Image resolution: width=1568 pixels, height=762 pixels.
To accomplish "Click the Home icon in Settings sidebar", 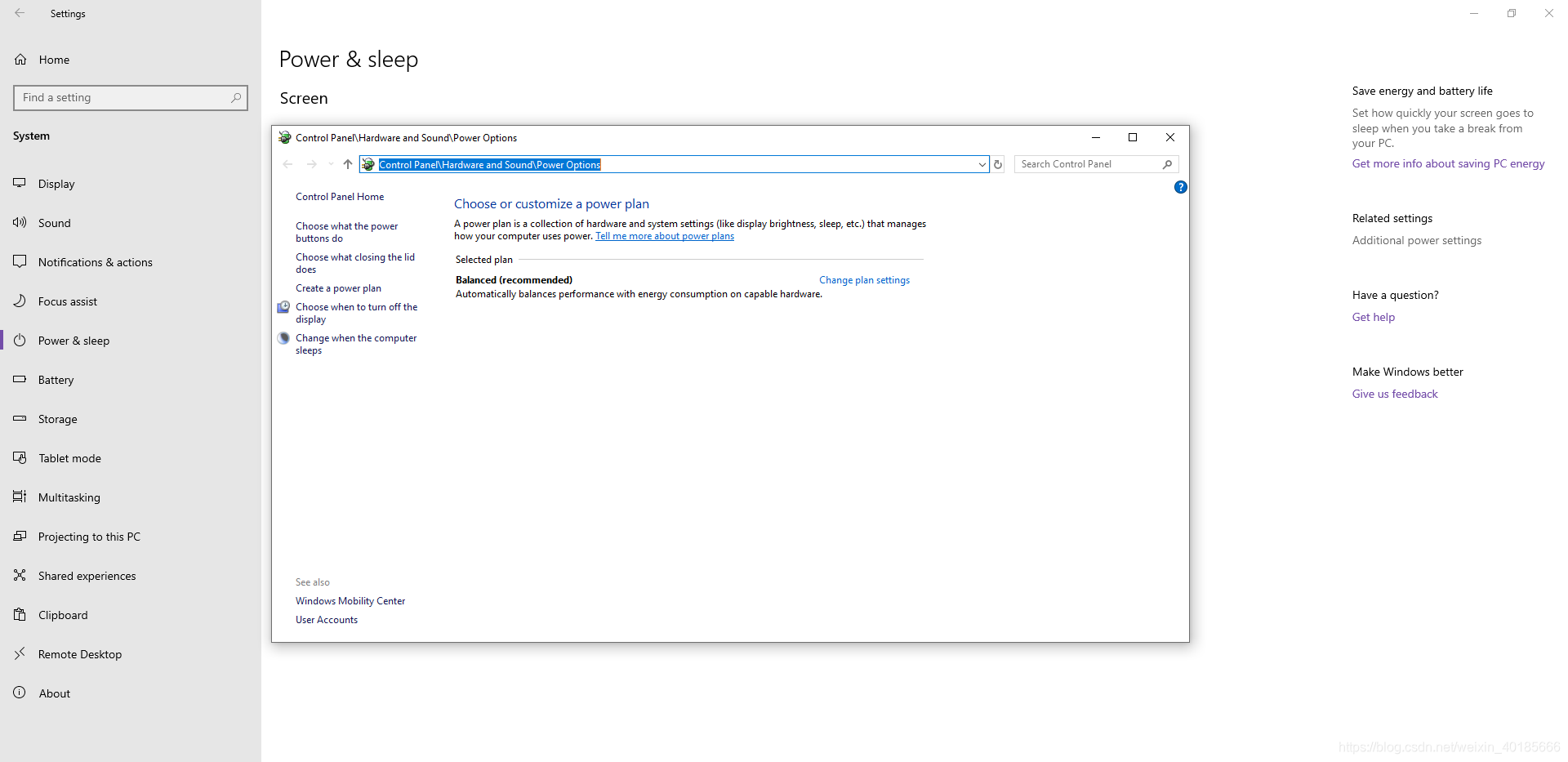I will [20, 60].
